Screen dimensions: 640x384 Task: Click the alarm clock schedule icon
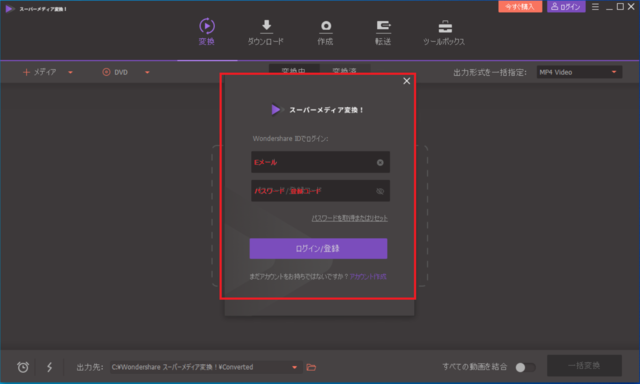click(23, 367)
